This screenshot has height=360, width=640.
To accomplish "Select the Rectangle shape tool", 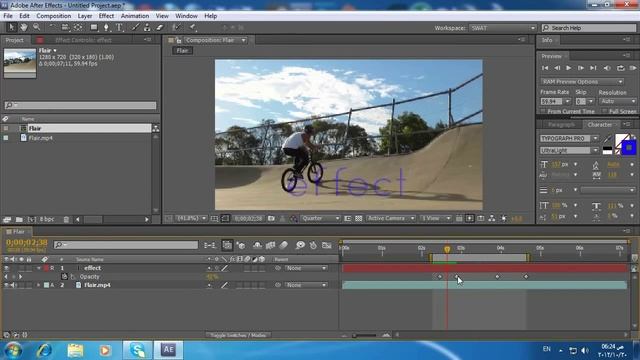I will tap(94, 27).
